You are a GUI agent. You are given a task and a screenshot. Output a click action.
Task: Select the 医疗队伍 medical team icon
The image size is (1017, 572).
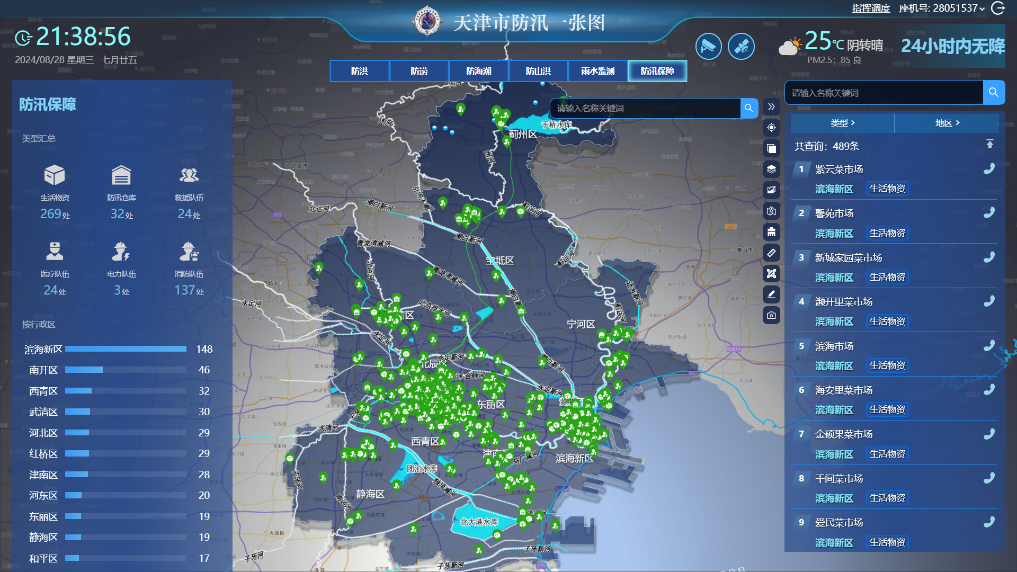pos(53,251)
